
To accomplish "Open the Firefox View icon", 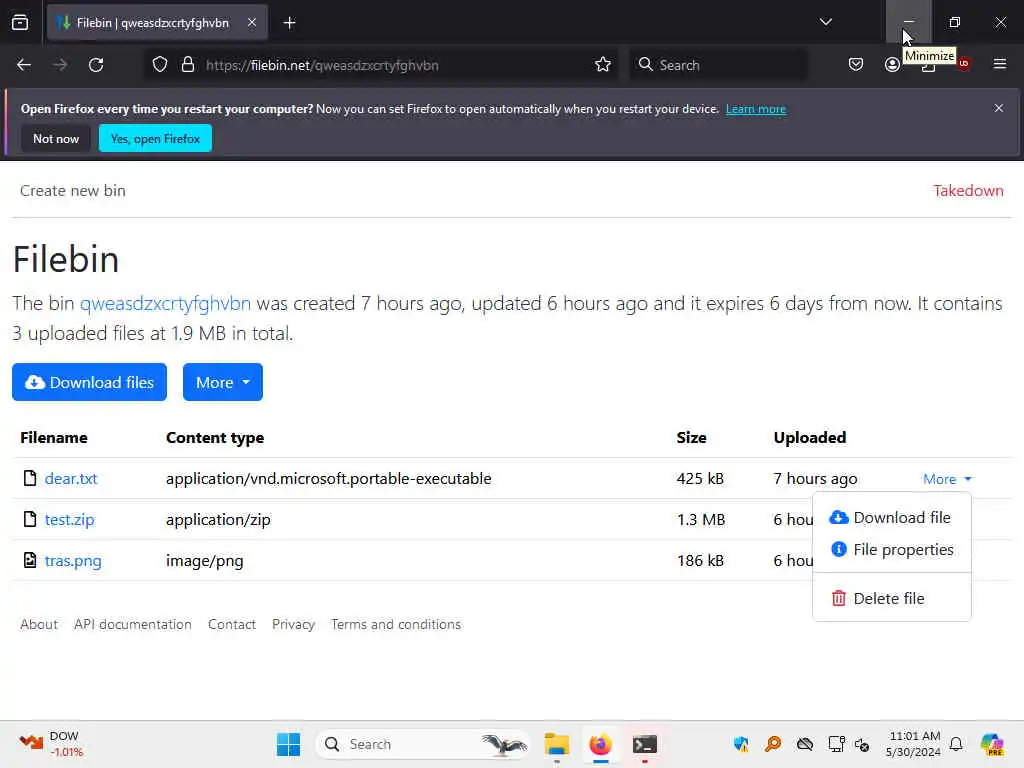I will point(20,22).
